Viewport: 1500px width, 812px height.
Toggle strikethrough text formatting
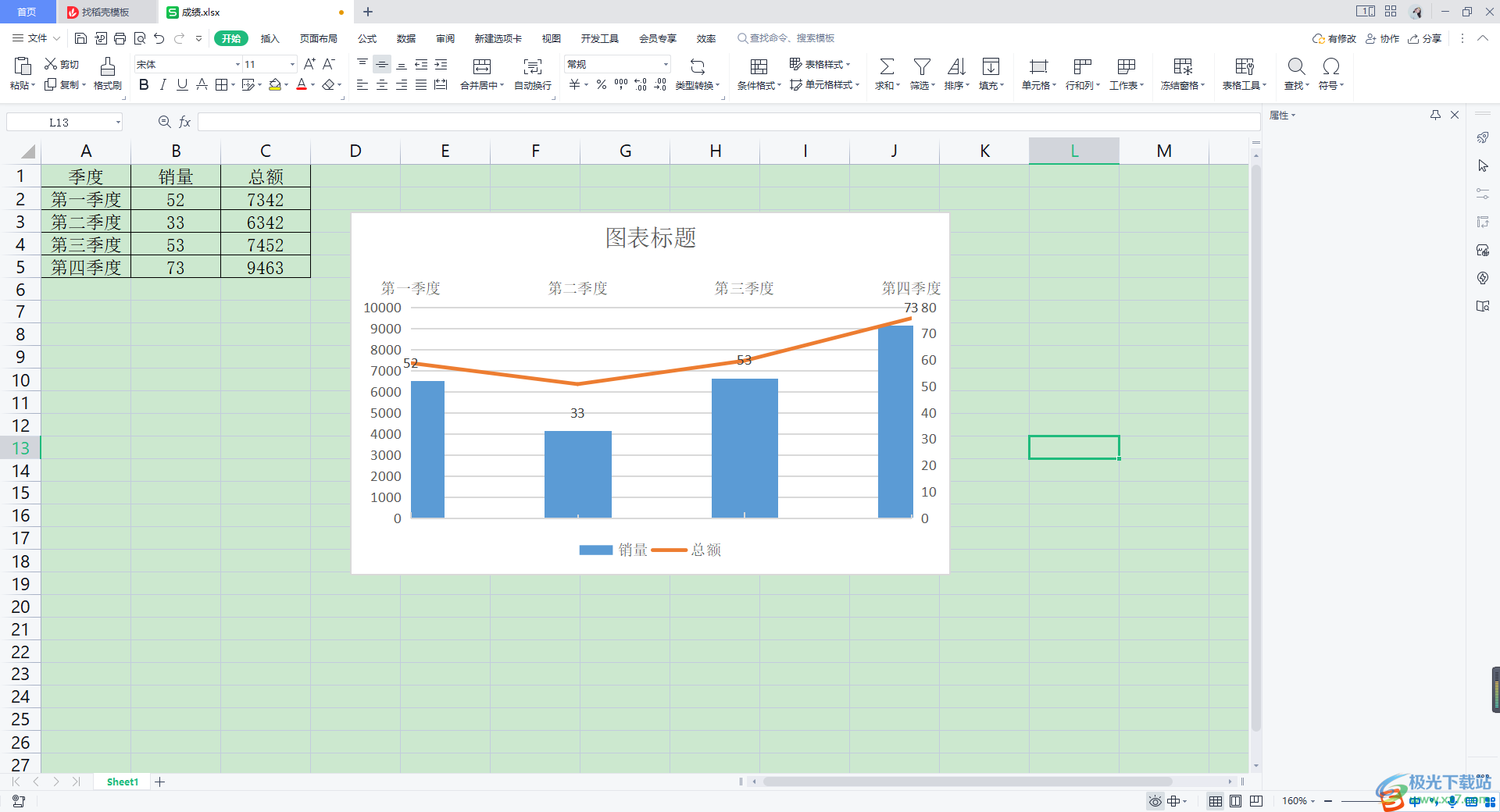click(x=202, y=84)
